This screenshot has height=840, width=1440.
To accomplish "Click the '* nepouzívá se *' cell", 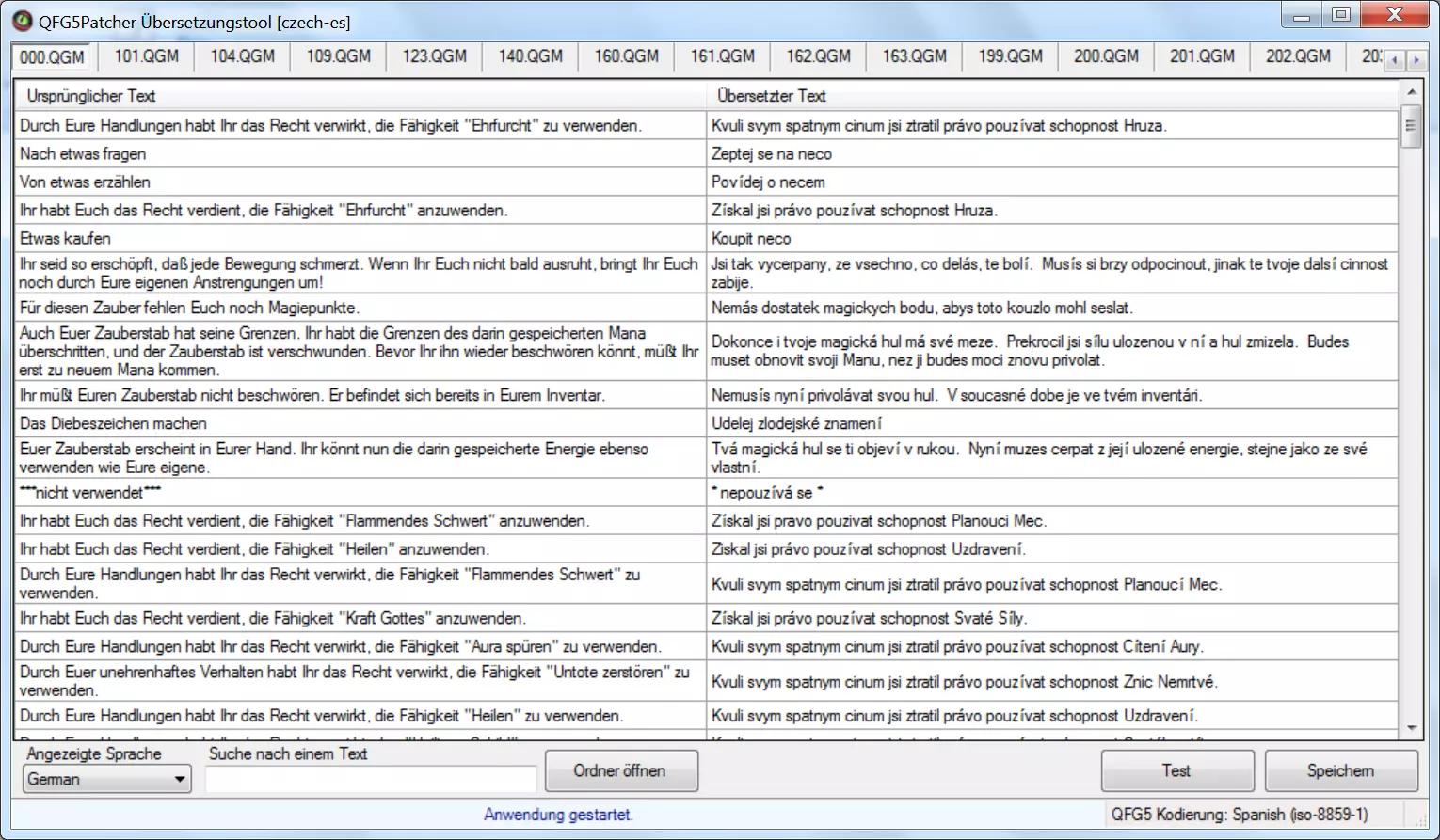I will click(1052, 492).
